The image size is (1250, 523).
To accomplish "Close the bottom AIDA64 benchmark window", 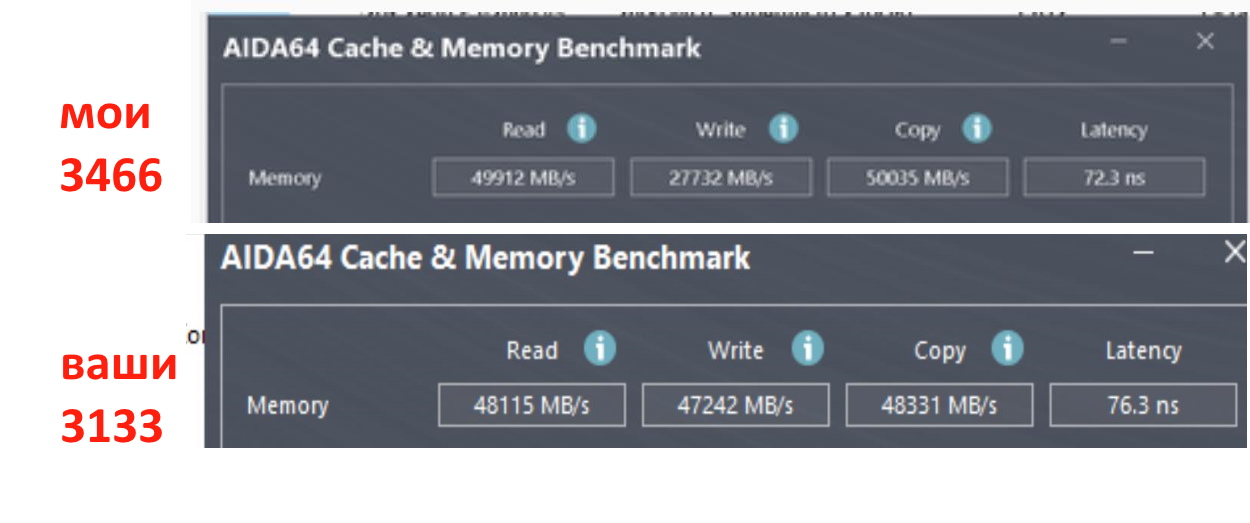I will click(1236, 253).
